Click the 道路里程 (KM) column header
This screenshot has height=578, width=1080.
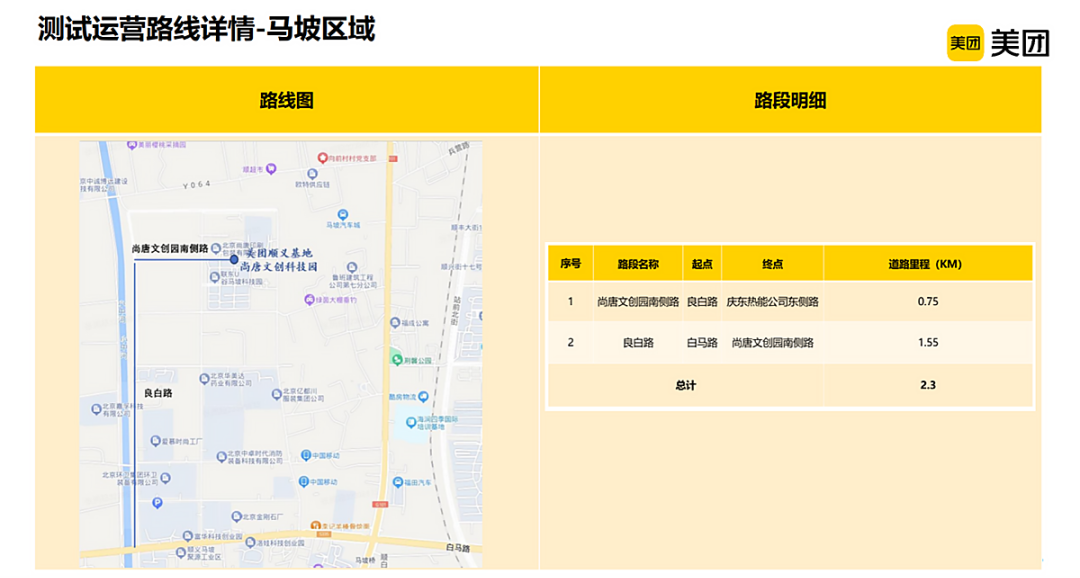927,264
